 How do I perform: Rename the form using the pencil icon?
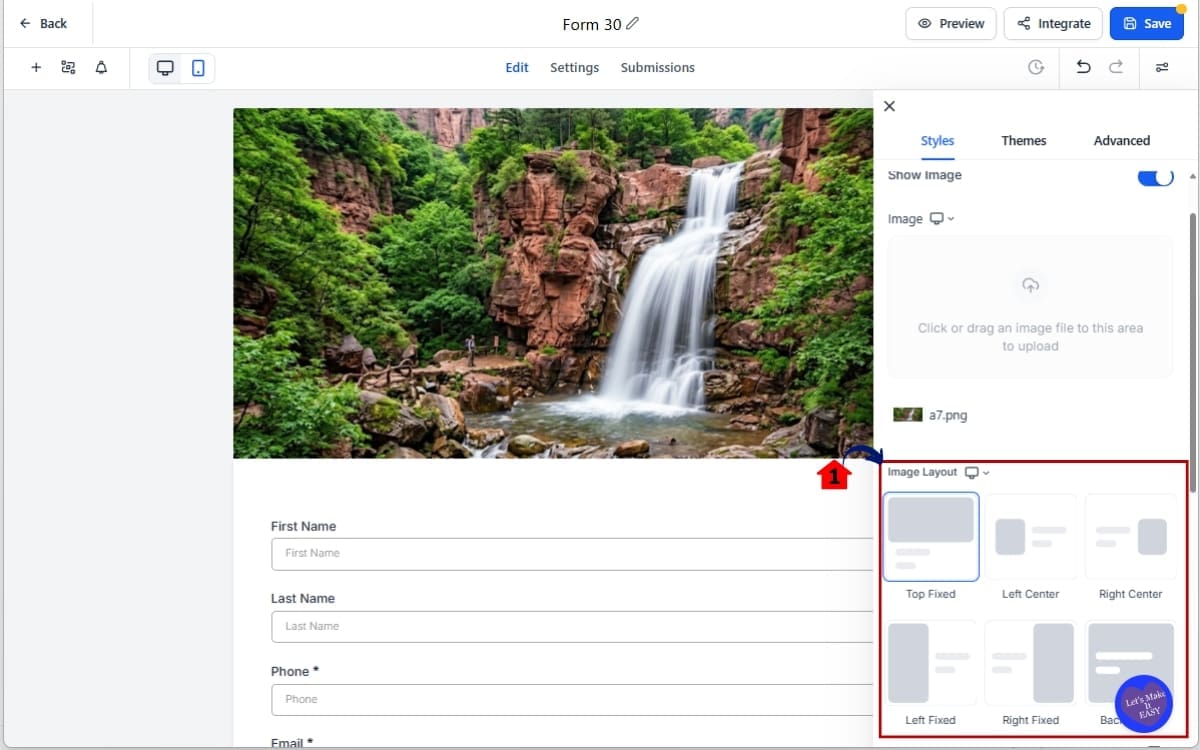pyautogui.click(x=632, y=23)
